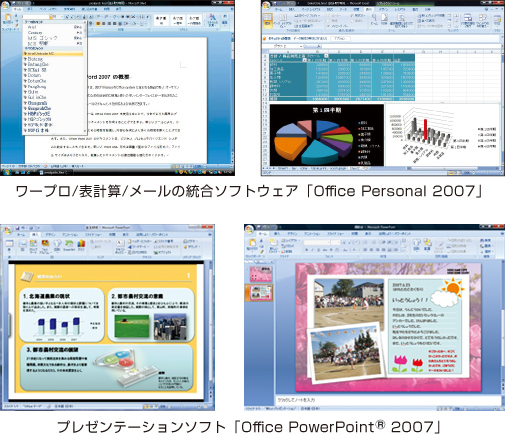Open the font size dropdown in Word's ribbon

pyautogui.click(x=63, y=16)
